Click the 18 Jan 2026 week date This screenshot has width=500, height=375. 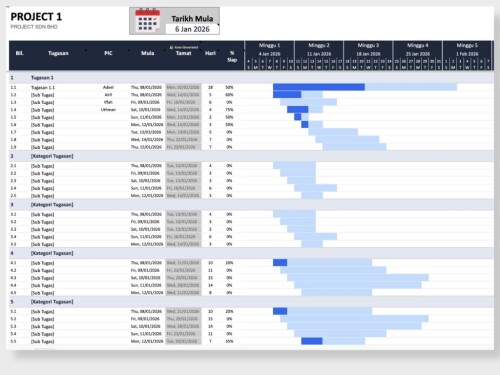point(368,54)
